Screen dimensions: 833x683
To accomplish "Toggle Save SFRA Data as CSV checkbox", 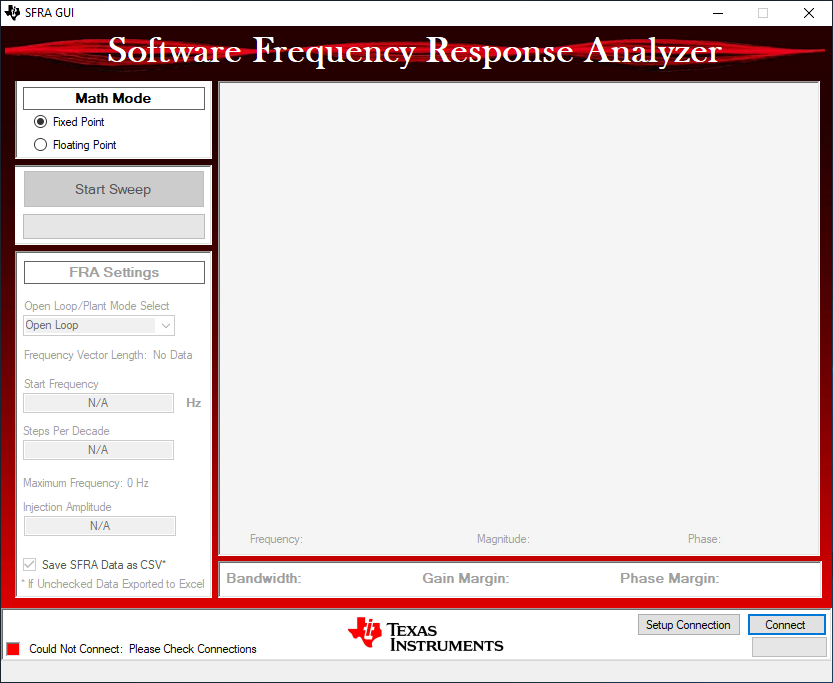I will pyautogui.click(x=30, y=565).
